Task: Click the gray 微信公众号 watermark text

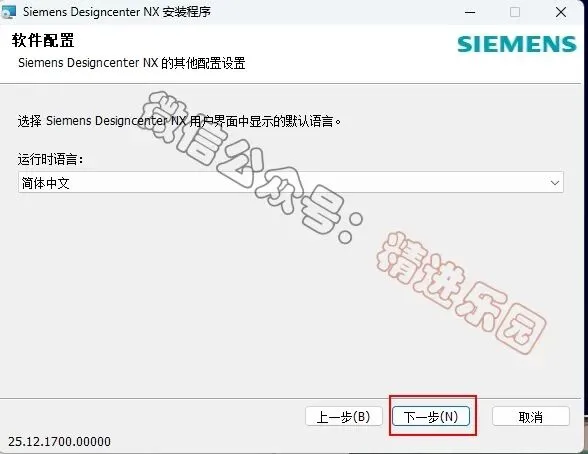Action: click(x=249, y=167)
